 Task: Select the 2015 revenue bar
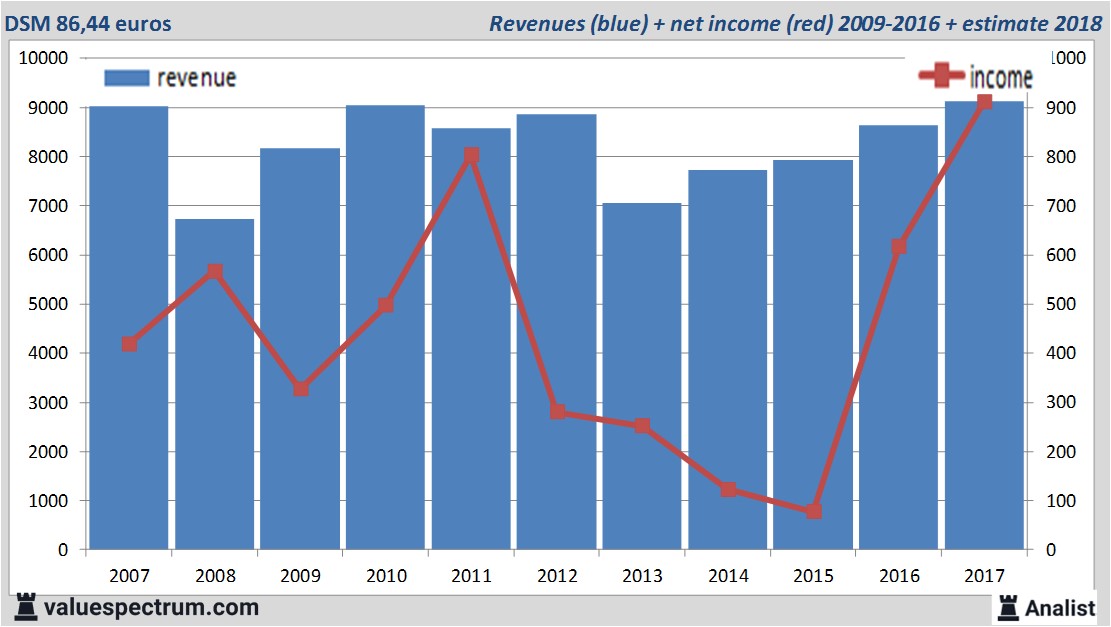click(x=813, y=354)
